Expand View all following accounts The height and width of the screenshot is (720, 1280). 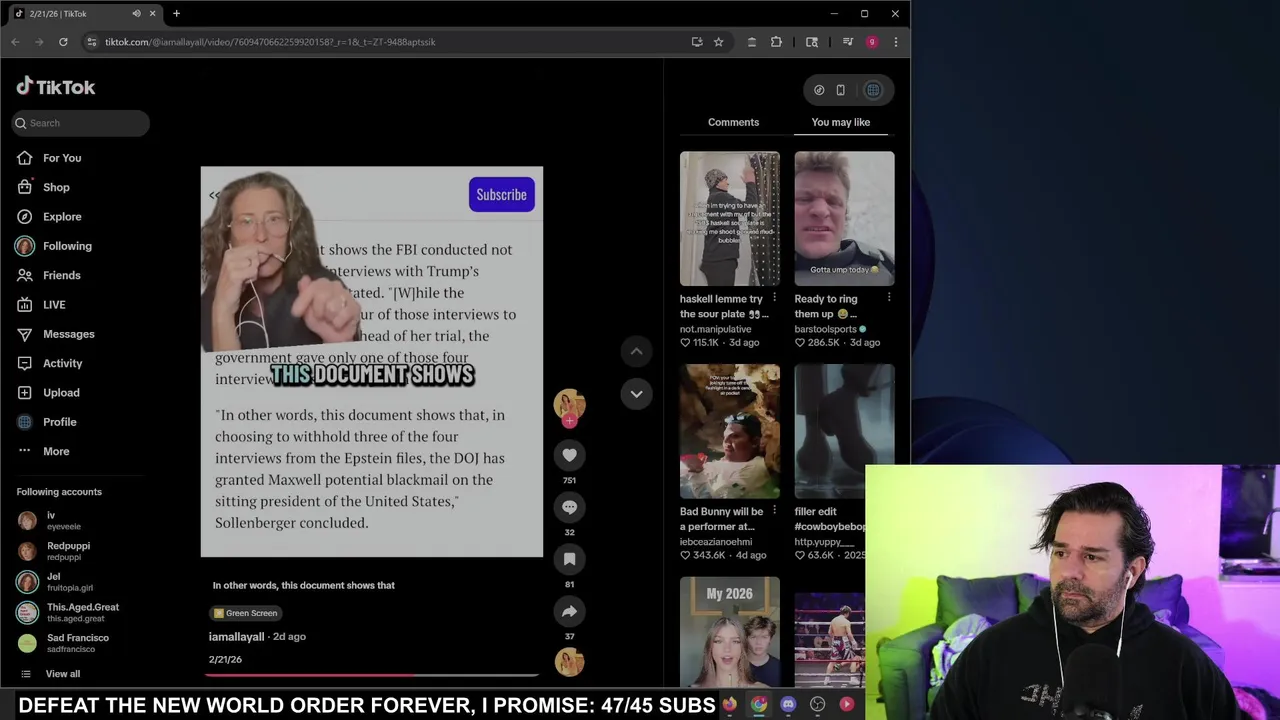(62, 674)
